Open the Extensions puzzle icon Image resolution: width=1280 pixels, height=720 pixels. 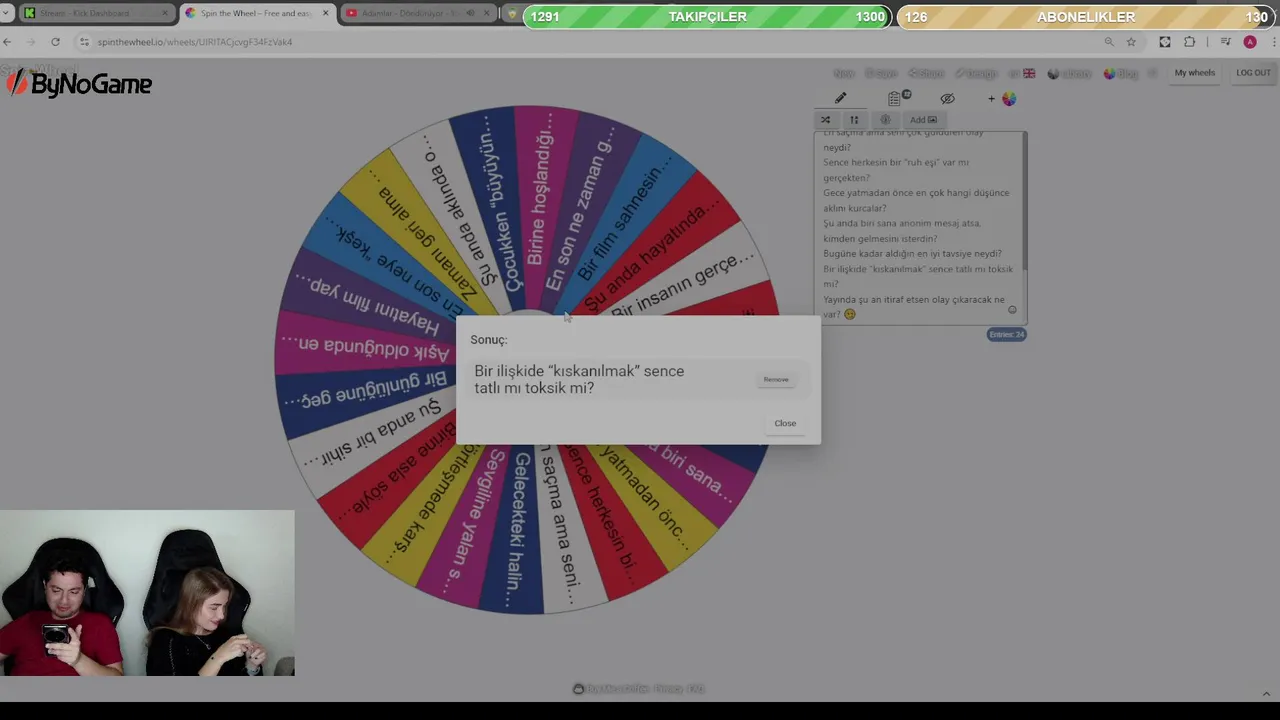click(1189, 42)
